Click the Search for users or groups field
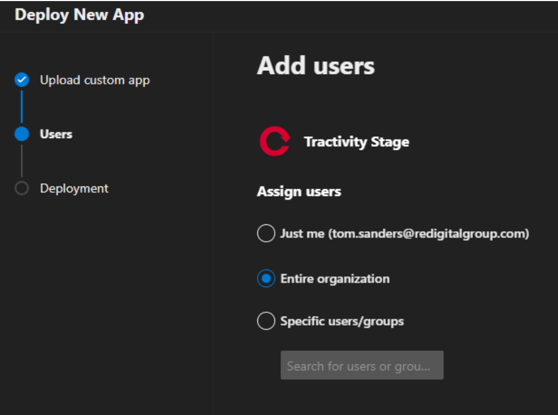The height and width of the screenshot is (415, 558). coord(362,366)
